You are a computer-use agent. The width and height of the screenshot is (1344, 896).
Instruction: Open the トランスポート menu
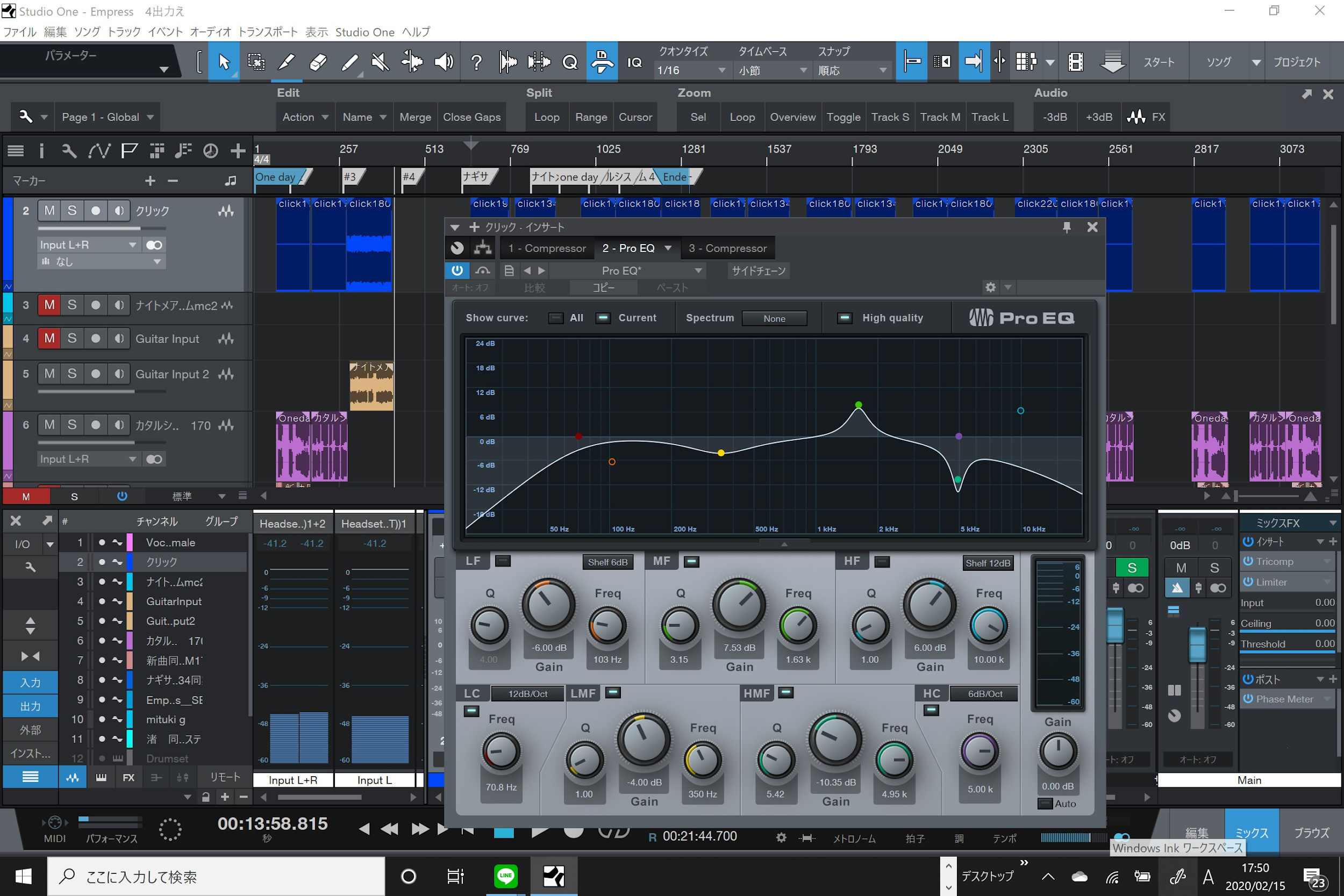click(x=268, y=32)
